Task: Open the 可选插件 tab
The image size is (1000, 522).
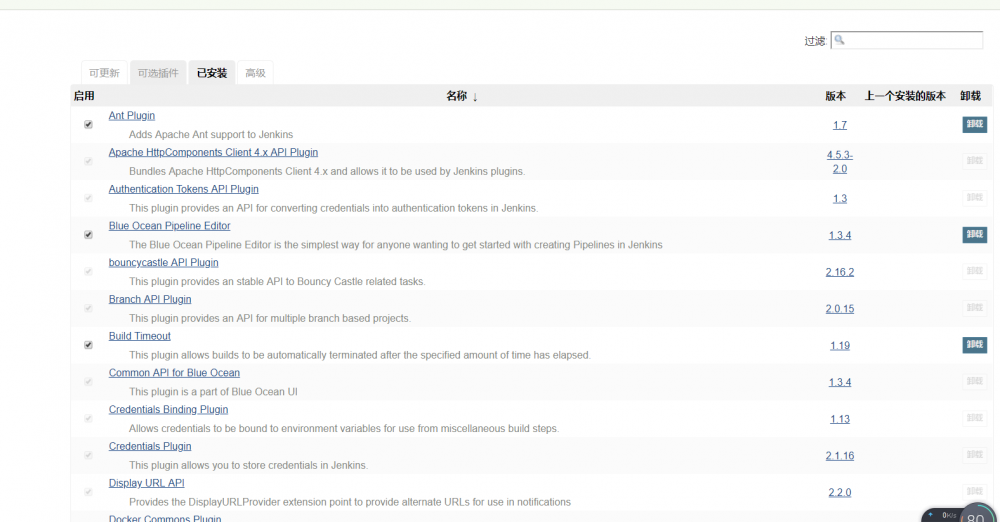Action: coord(158,73)
